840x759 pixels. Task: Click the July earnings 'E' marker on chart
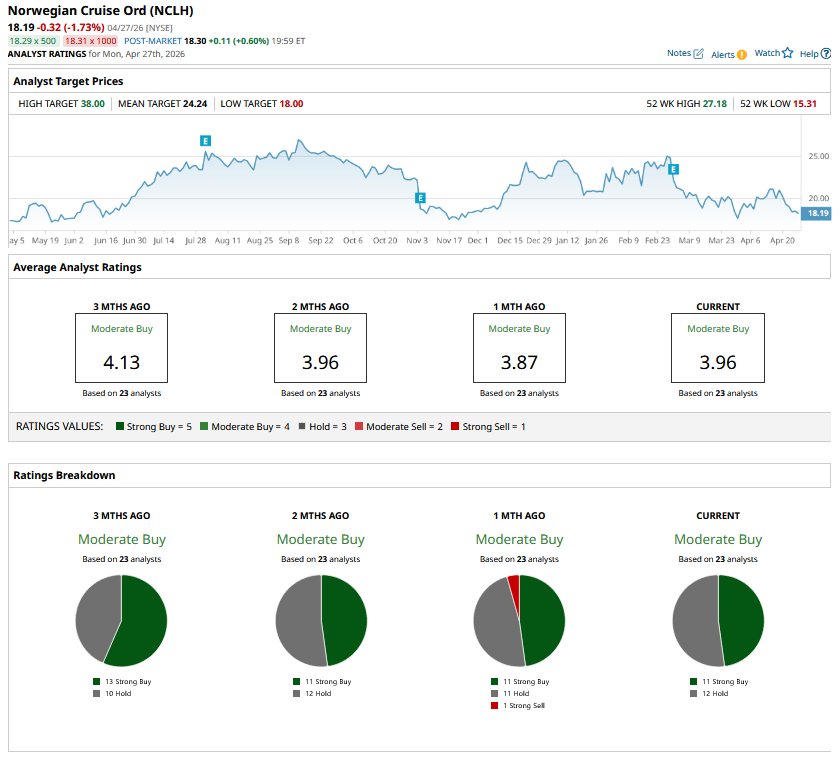[205, 141]
